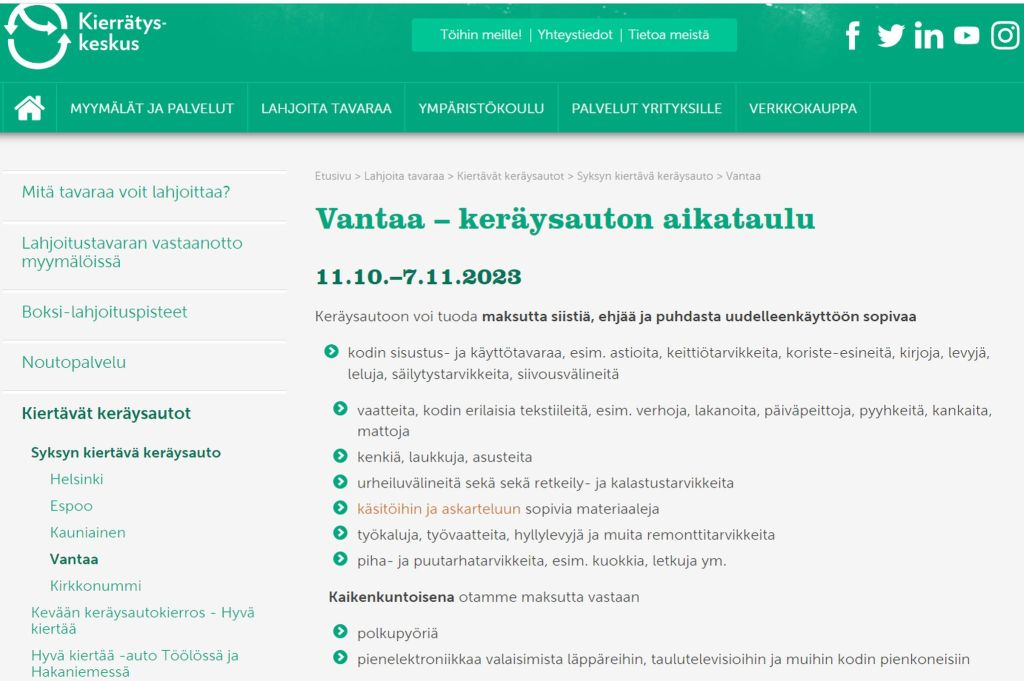Open the Instagram icon
This screenshot has height=681, width=1024.
point(1004,36)
